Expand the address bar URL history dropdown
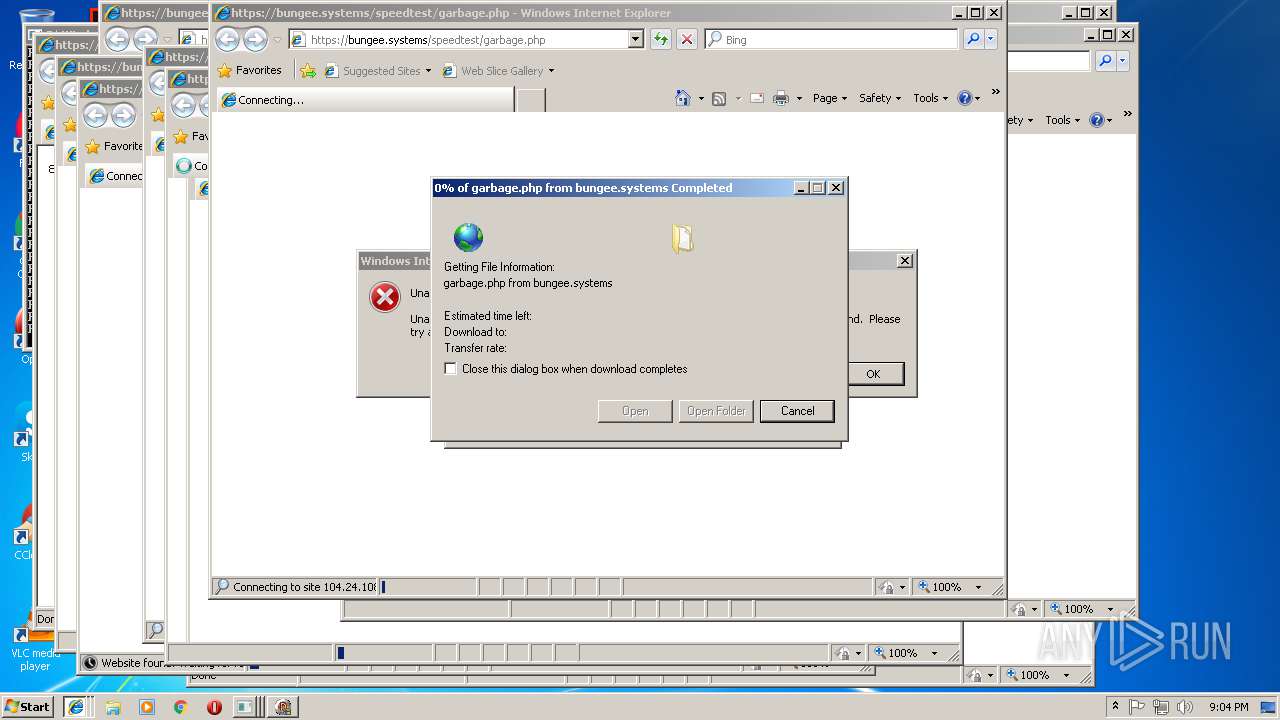This screenshot has height=720, width=1280. pyautogui.click(x=635, y=40)
